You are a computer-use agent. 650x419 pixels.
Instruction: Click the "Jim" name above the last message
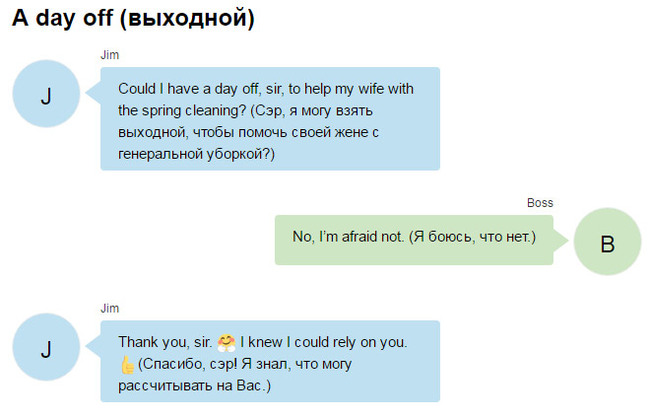109,308
